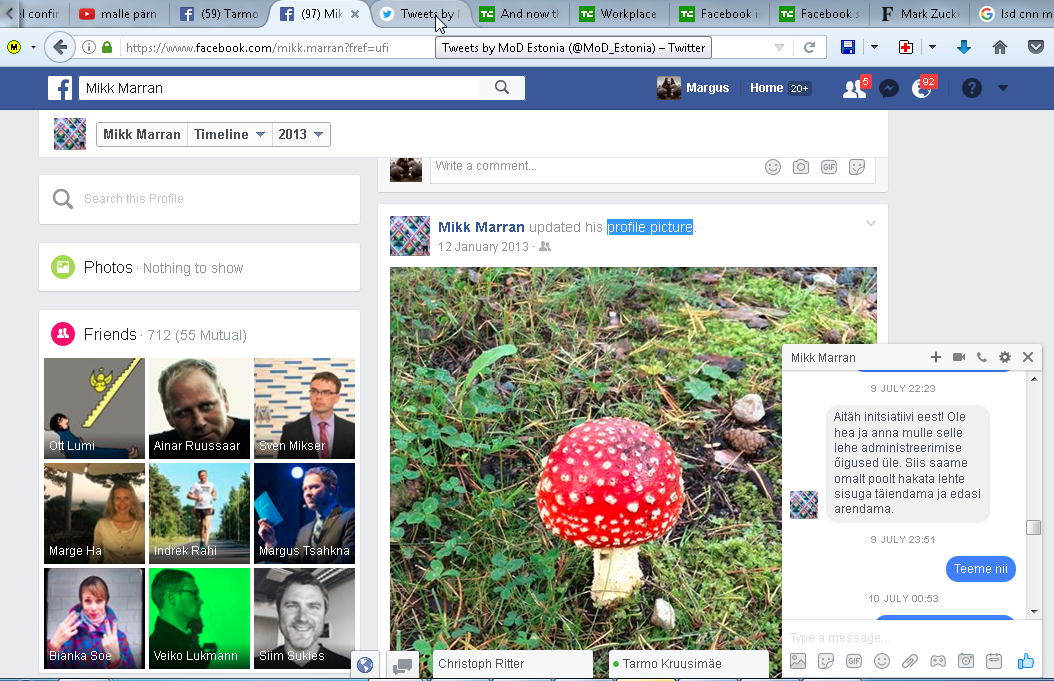Click the blue save floppy icon
This screenshot has height=681, width=1054.
(x=848, y=47)
